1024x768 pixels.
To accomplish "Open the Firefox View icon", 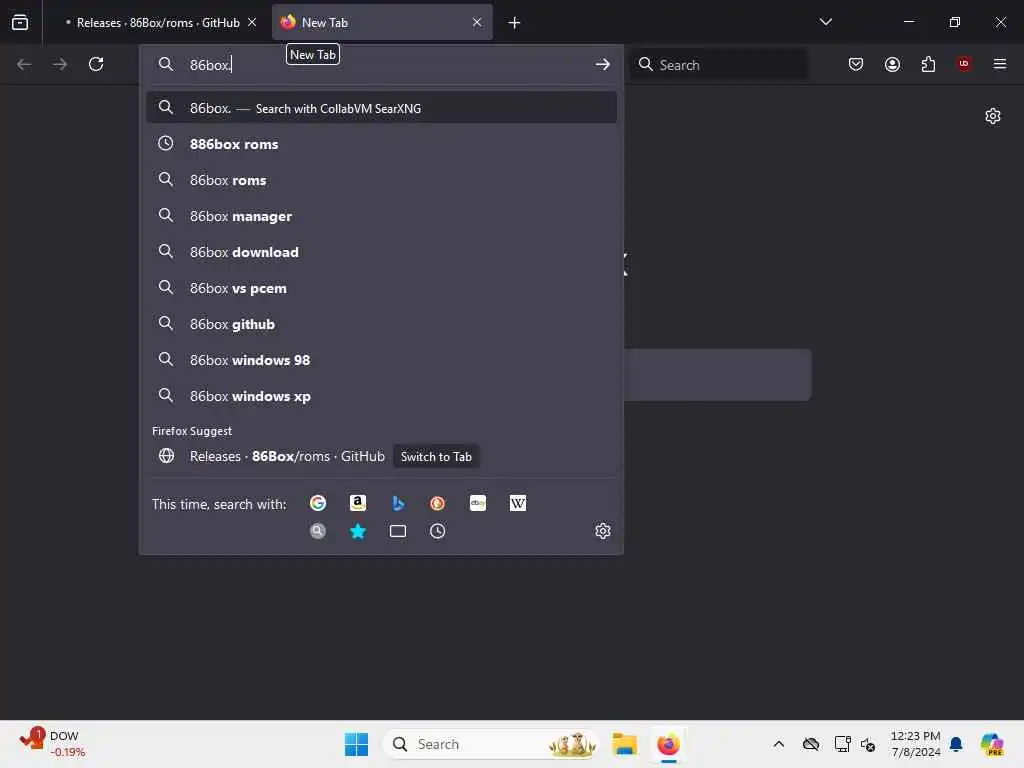I will click(20, 22).
